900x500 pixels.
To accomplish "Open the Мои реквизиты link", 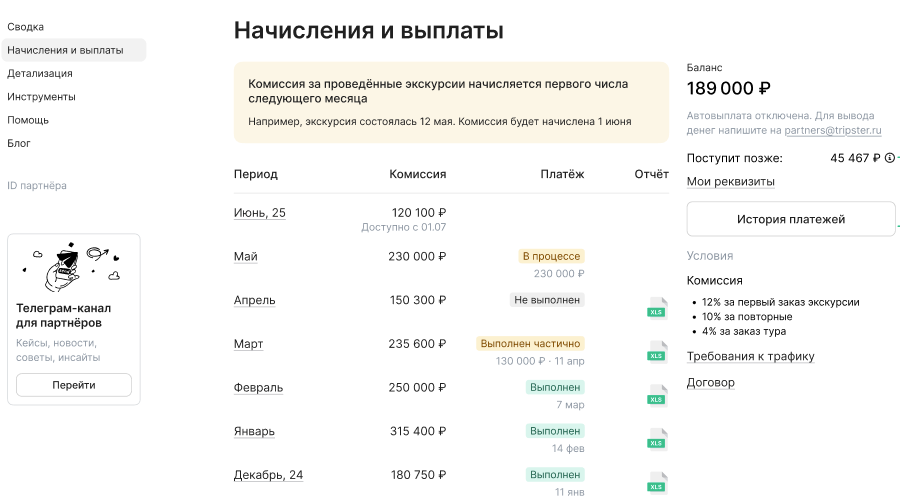I will [x=730, y=182].
